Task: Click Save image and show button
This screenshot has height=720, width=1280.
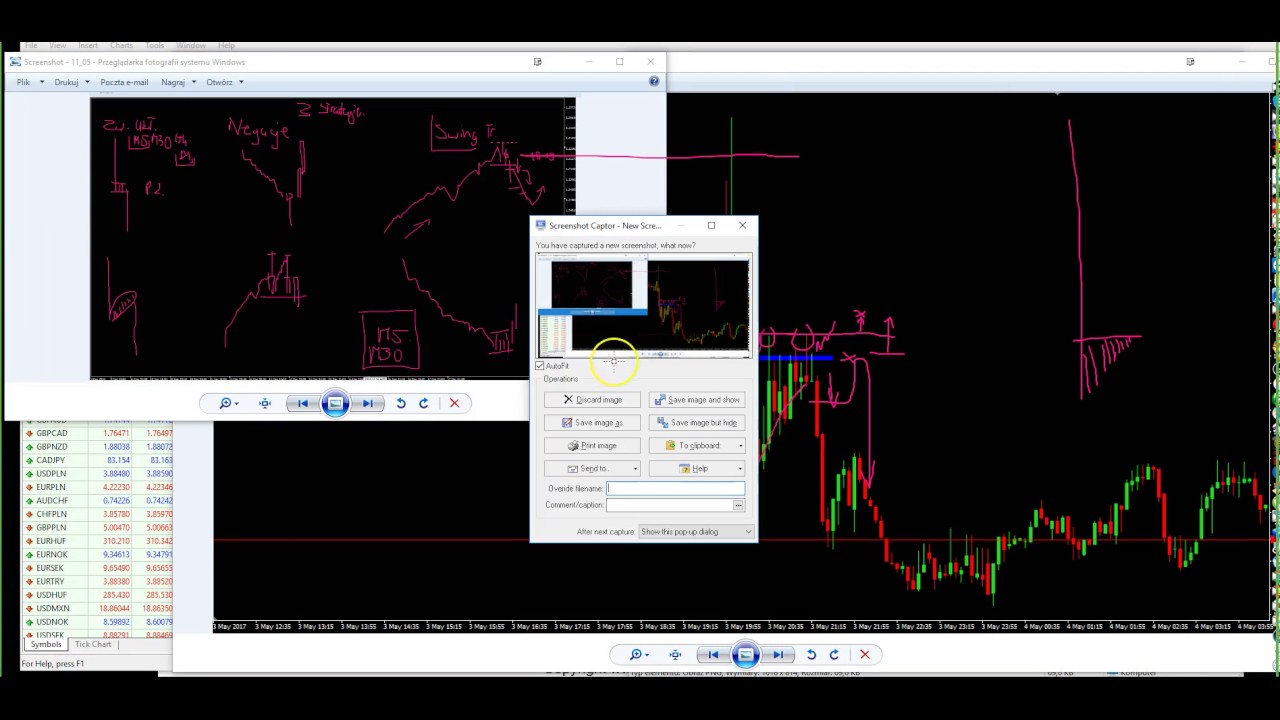Action: point(697,400)
